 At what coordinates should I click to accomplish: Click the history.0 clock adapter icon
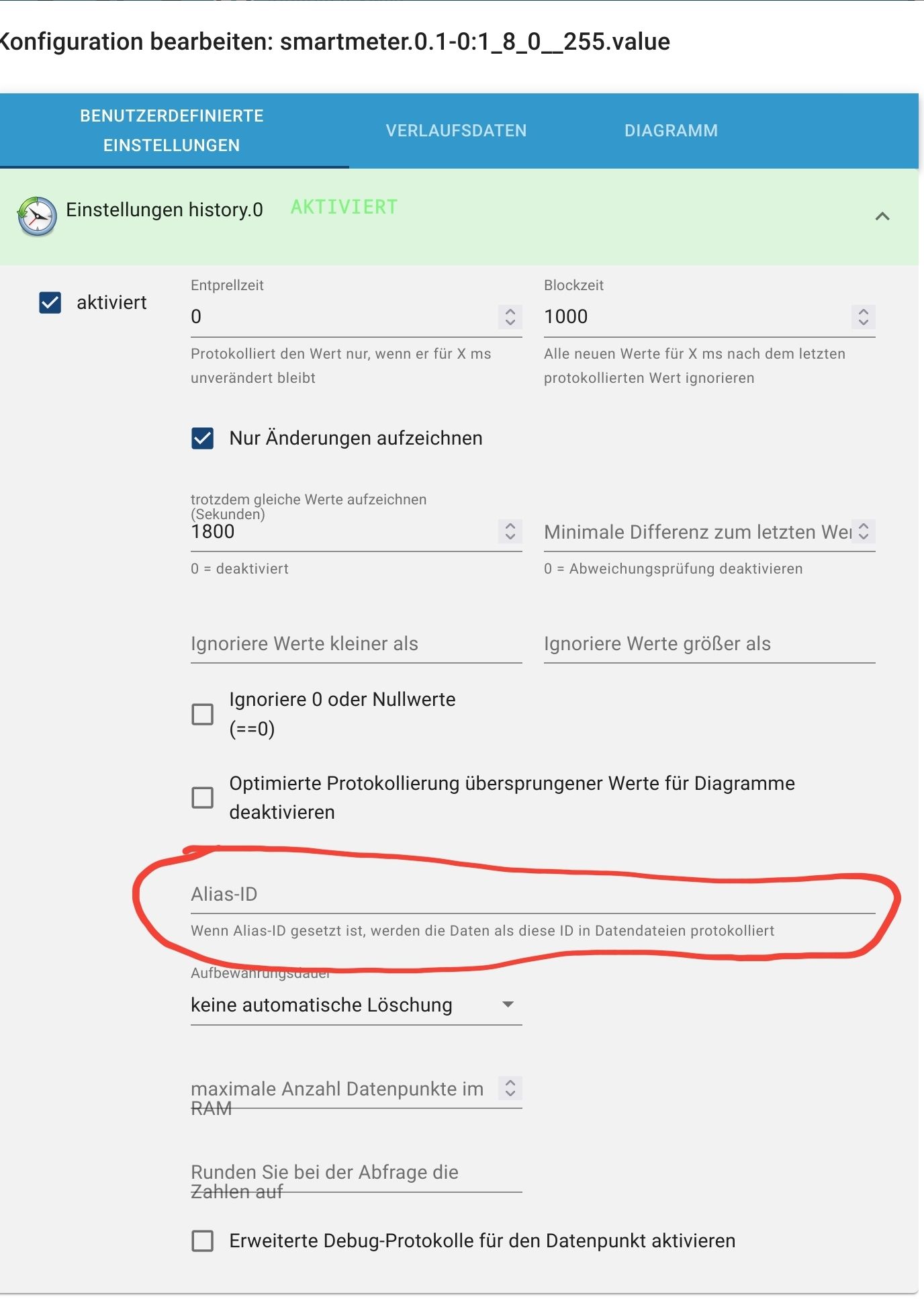37,216
